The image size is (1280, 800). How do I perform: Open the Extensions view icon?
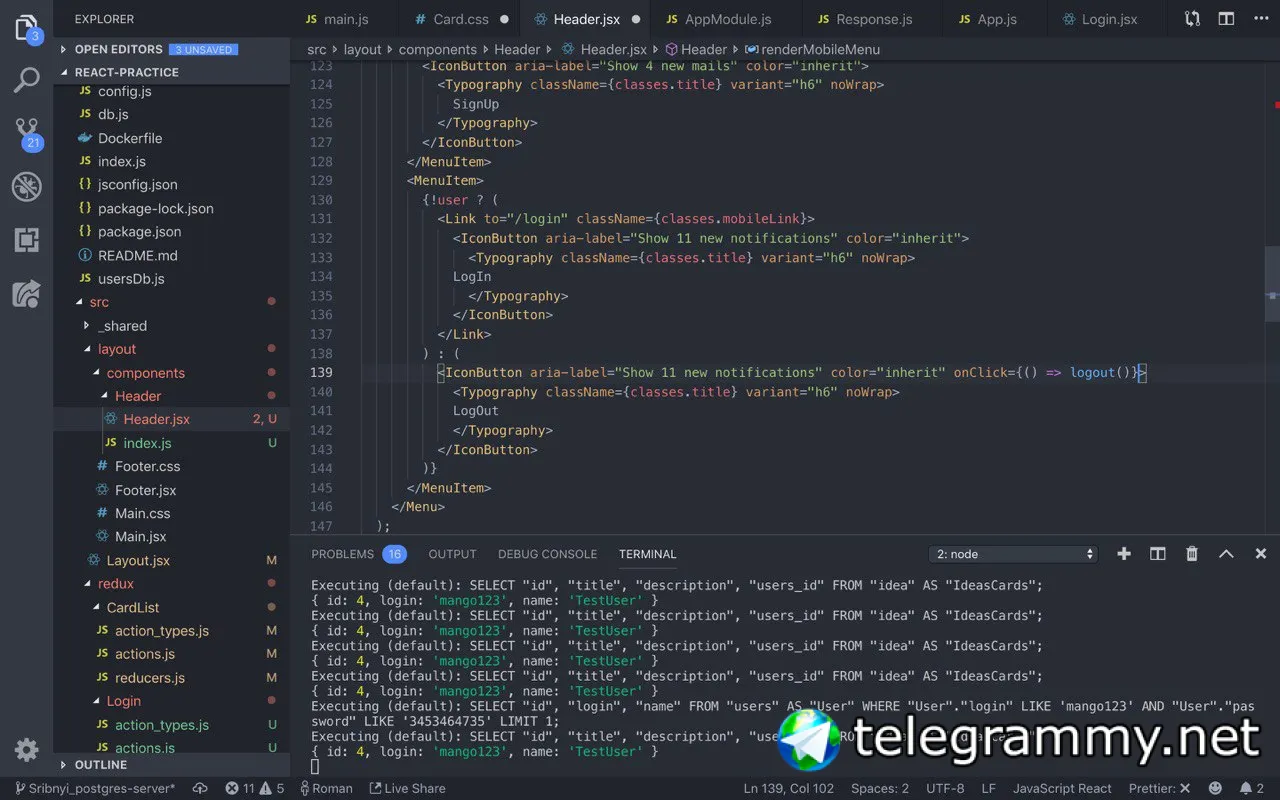26,240
